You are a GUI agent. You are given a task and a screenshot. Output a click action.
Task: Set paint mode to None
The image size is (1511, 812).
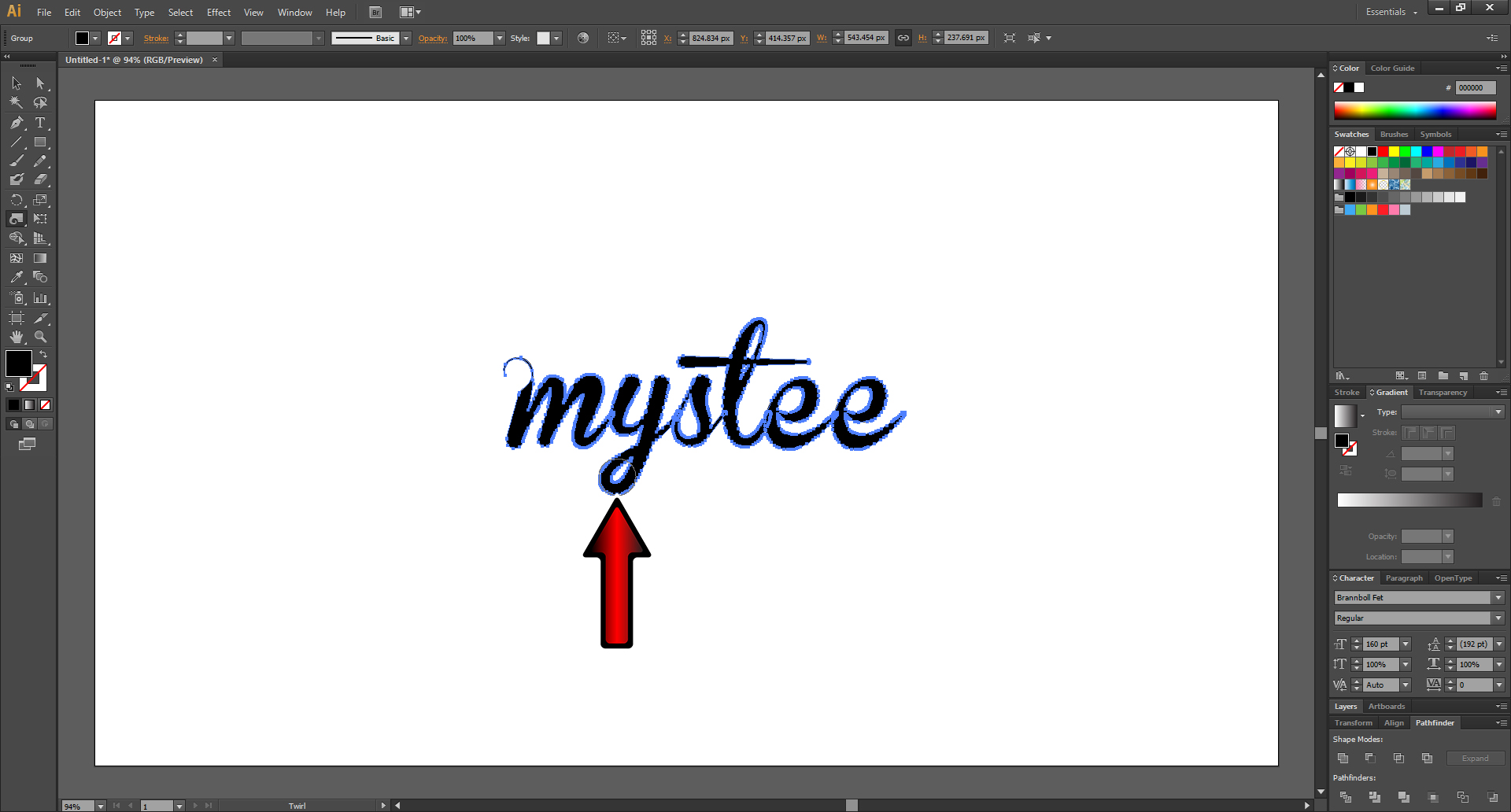click(45, 404)
